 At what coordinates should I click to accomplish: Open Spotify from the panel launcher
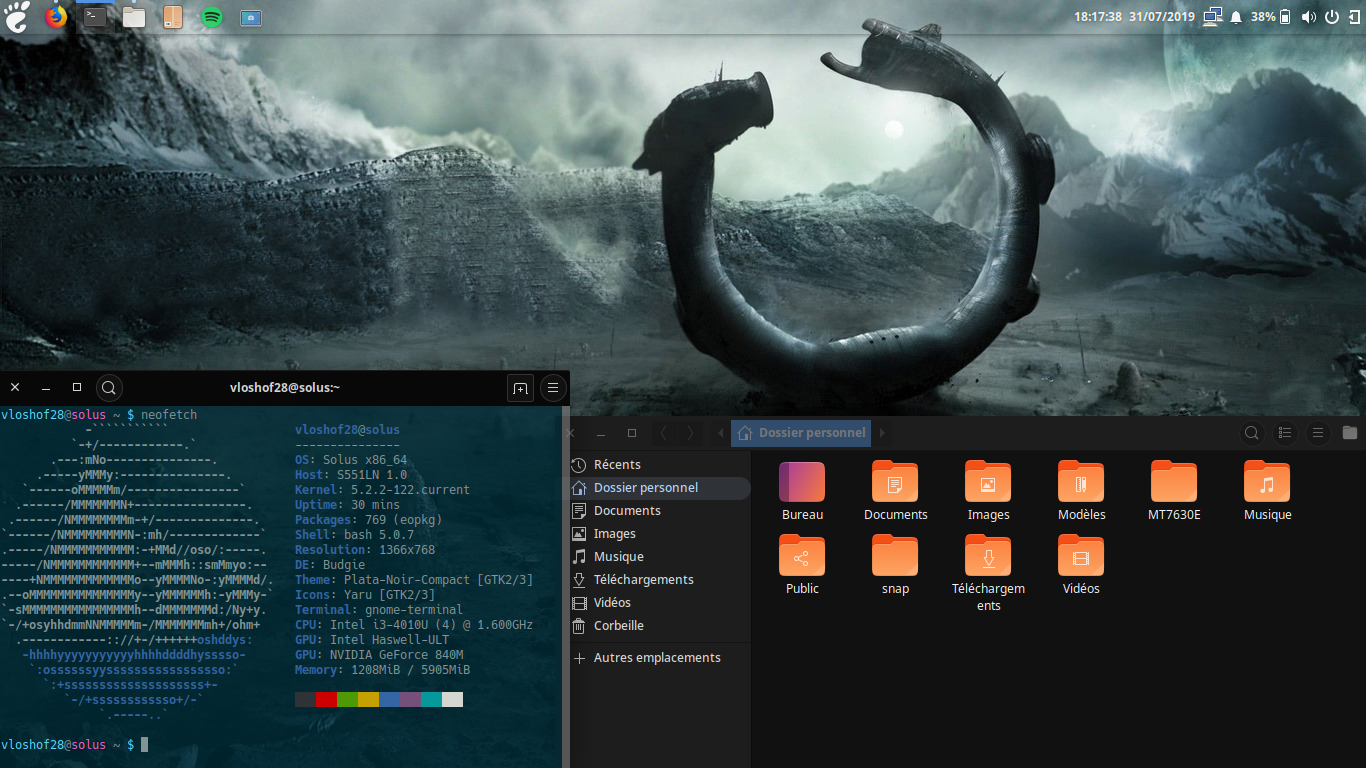click(211, 17)
